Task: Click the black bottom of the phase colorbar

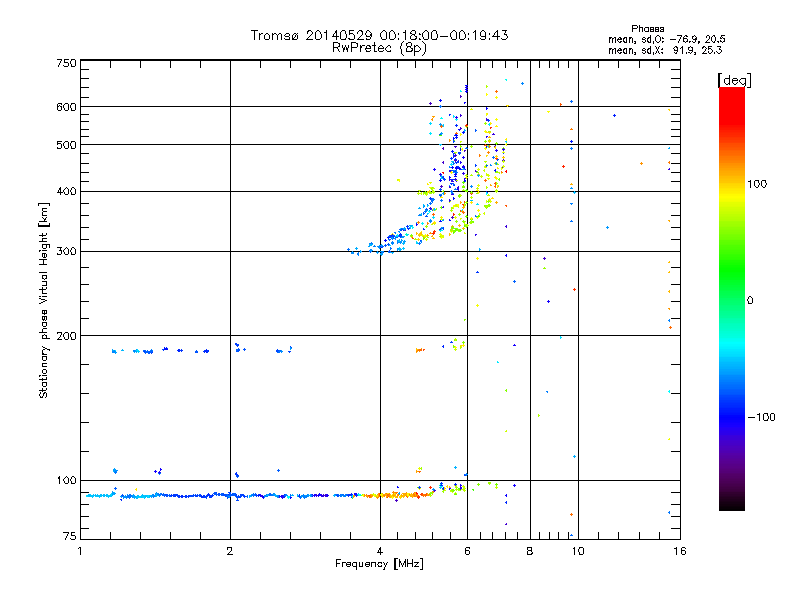Action: [x=732, y=503]
